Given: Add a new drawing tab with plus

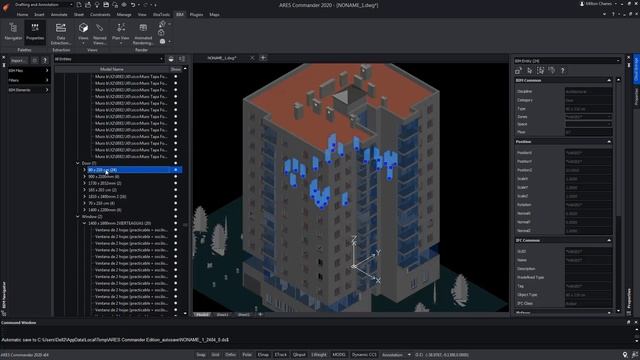Looking at the screenshot, I should (x=263, y=58).
